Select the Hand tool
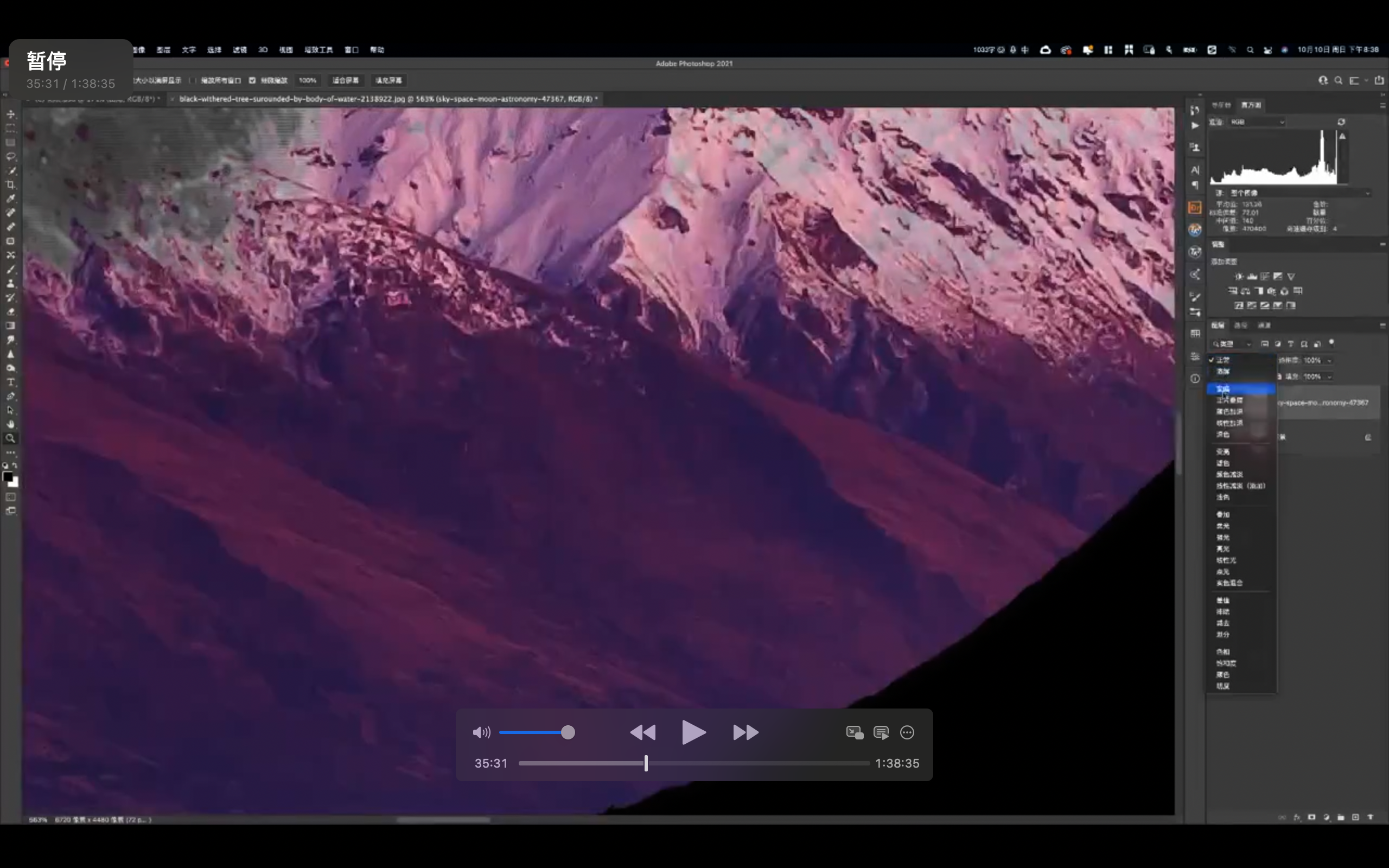Viewport: 1389px width, 868px height. [10, 424]
